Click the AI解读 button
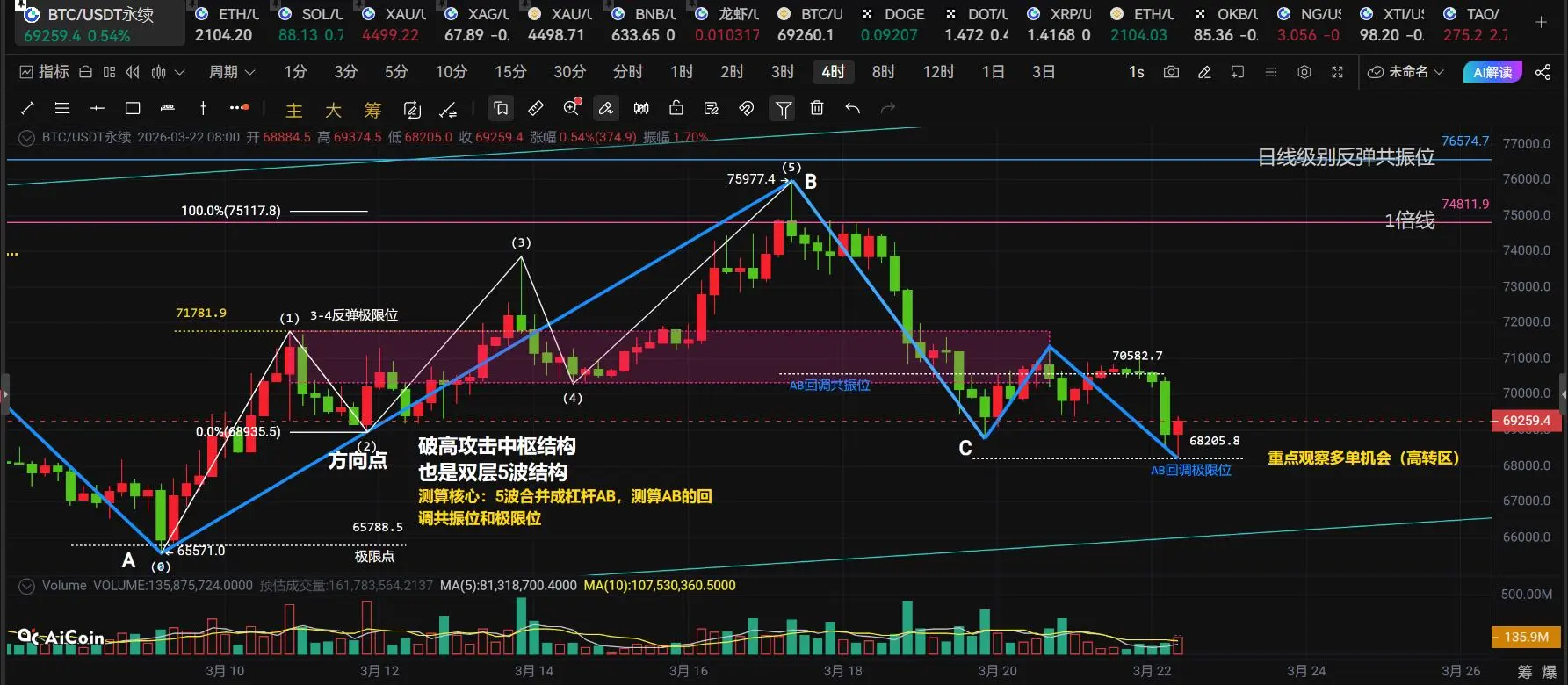 [x=1492, y=72]
